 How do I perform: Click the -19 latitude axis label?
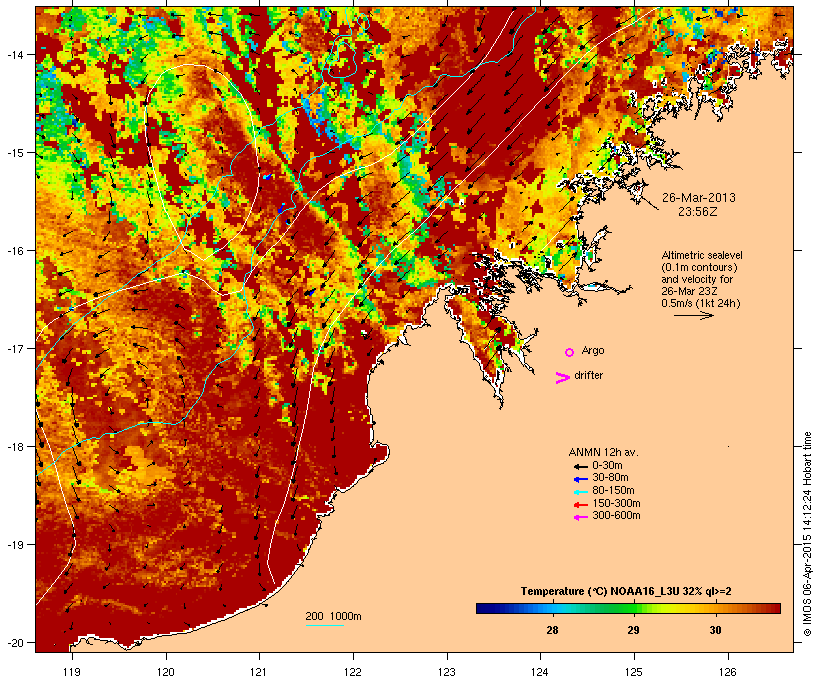[x=14, y=545]
